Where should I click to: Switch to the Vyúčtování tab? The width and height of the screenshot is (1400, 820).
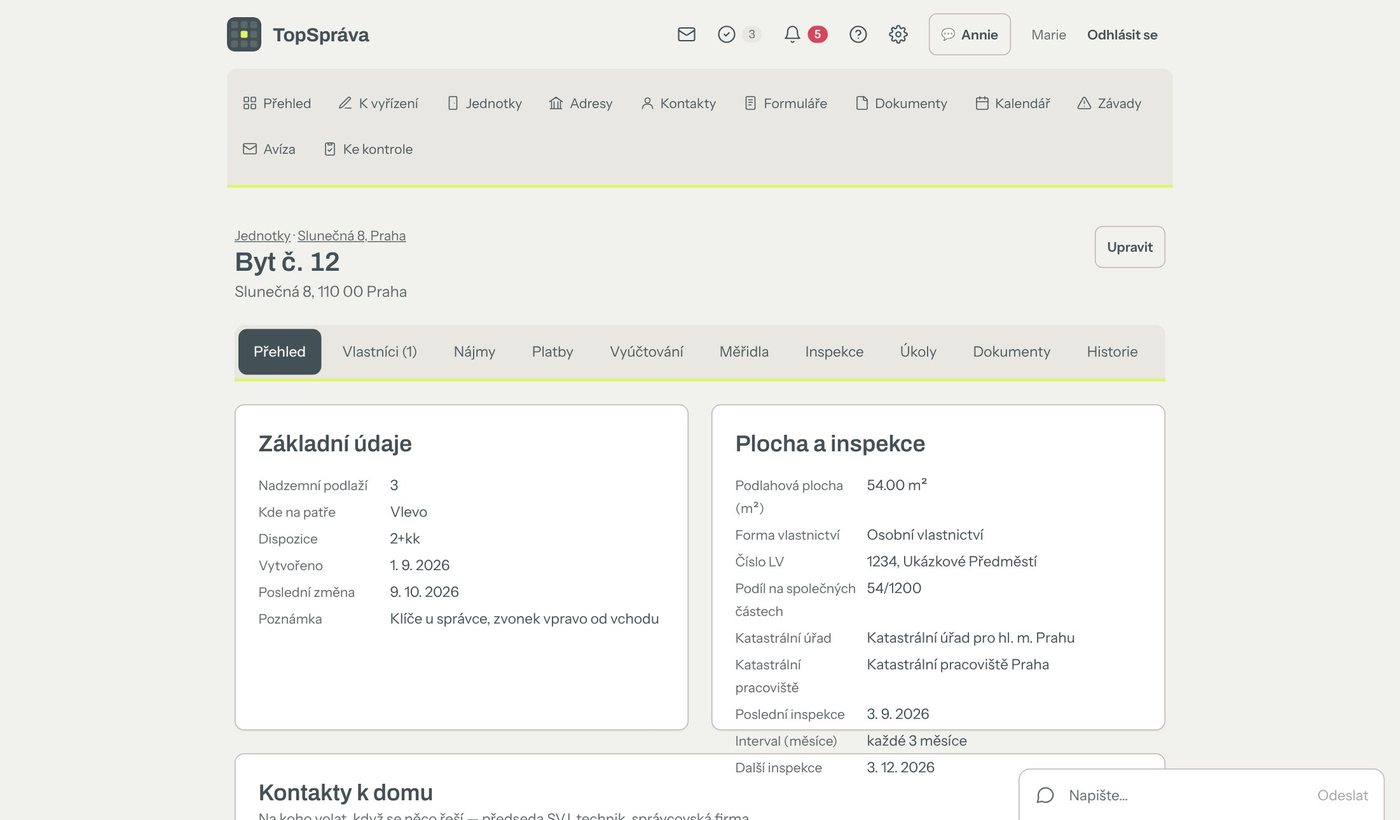647,352
